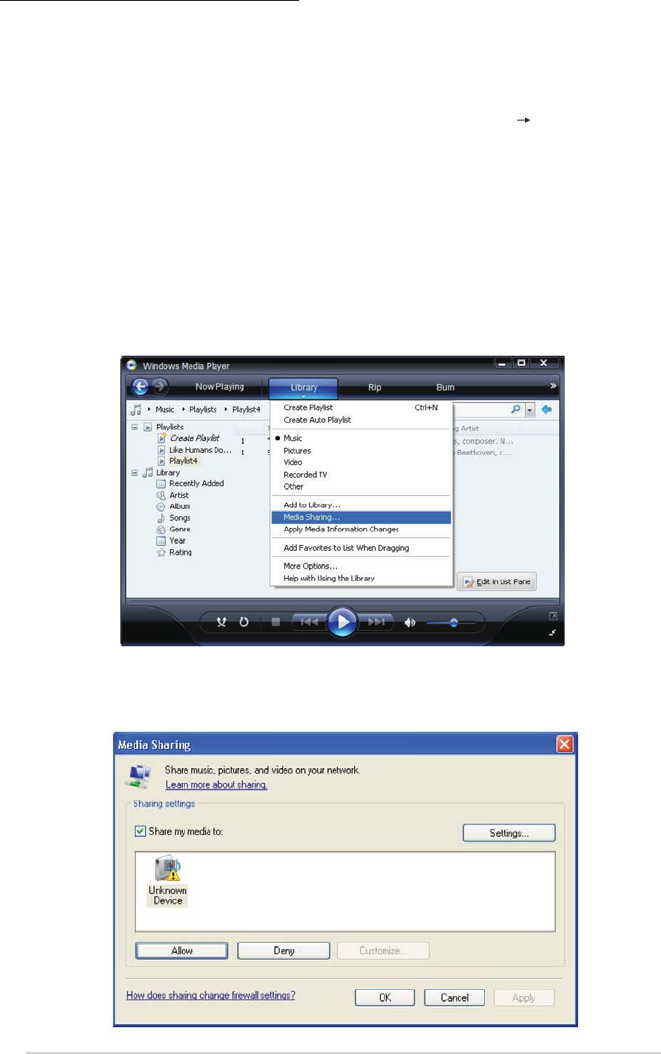The height and width of the screenshot is (1054, 661).
Task: Open Recently Added in Library
Action: (x=196, y=483)
